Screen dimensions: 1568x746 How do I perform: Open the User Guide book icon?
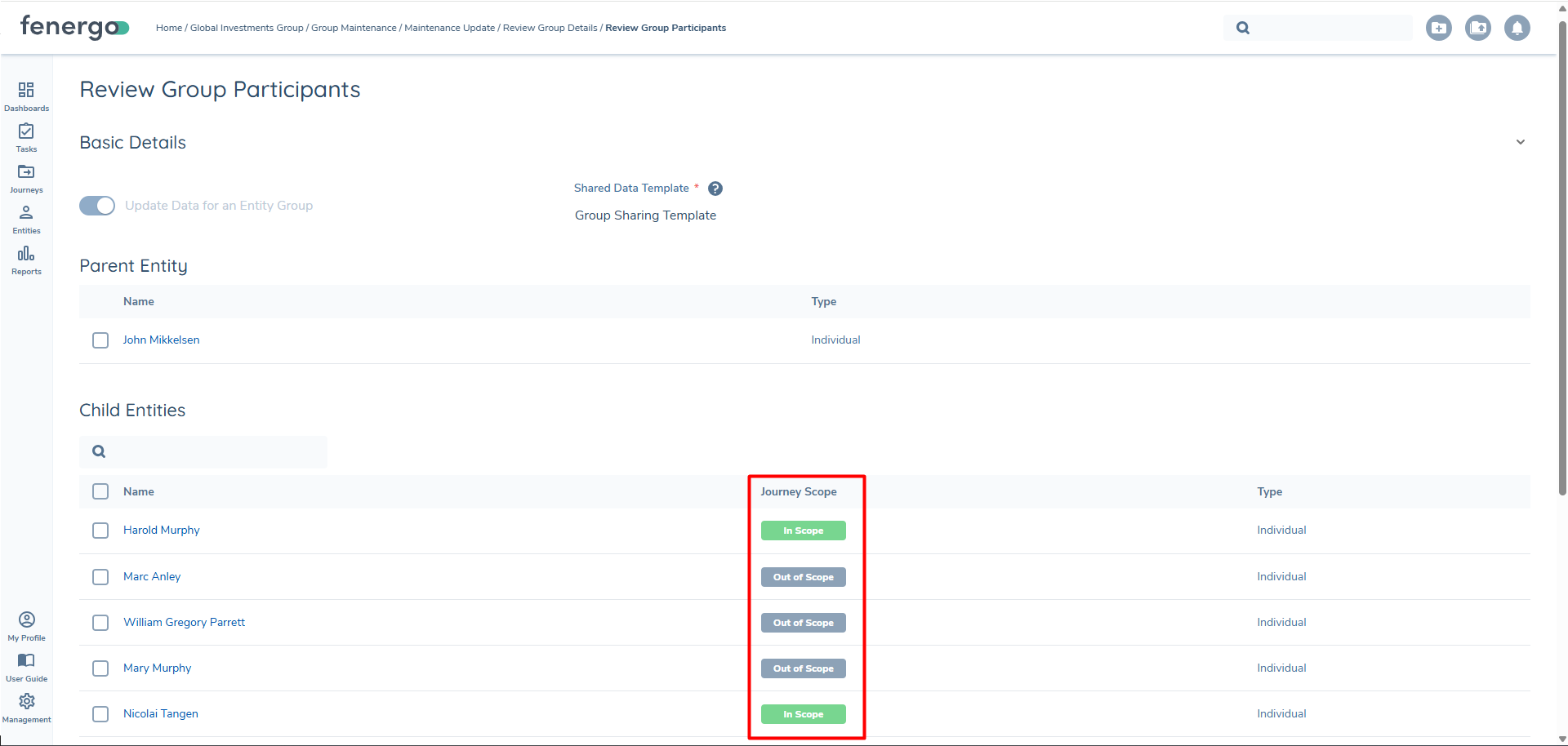tap(26, 661)
